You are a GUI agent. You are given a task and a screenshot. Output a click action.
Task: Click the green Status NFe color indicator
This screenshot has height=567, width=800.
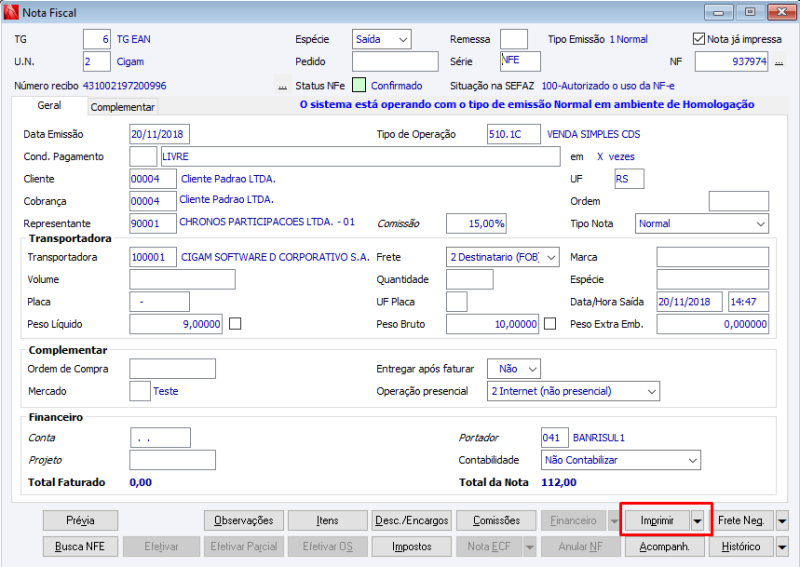tap(359, 85)
